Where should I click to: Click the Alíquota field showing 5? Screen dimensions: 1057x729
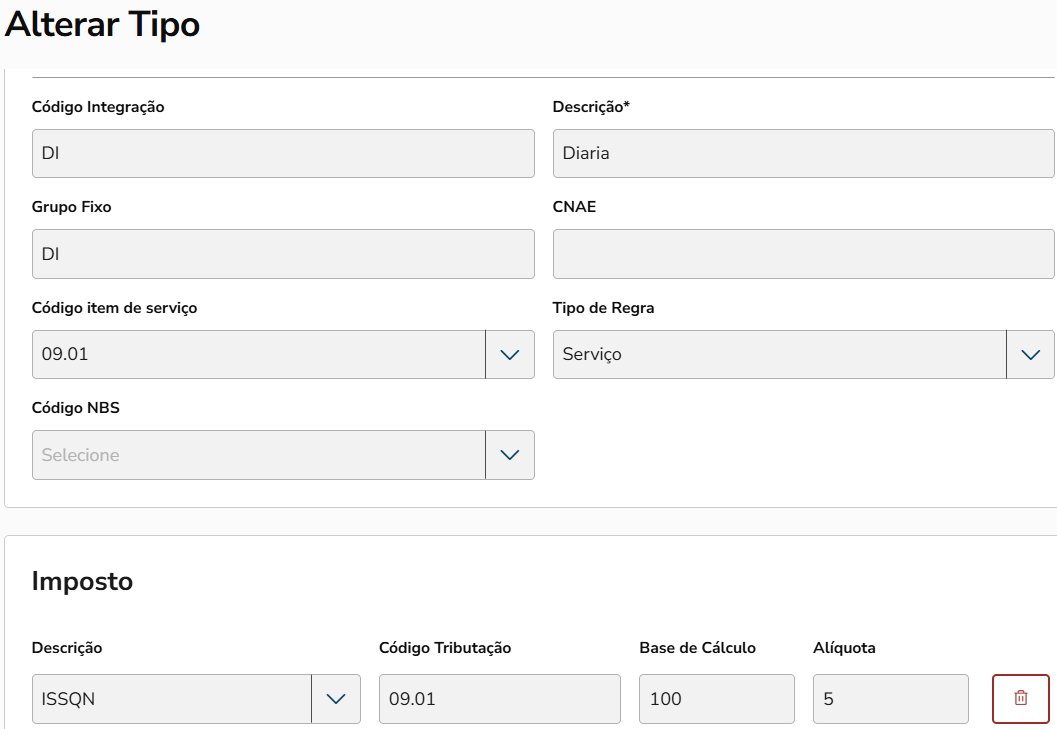tap(891, 698)
